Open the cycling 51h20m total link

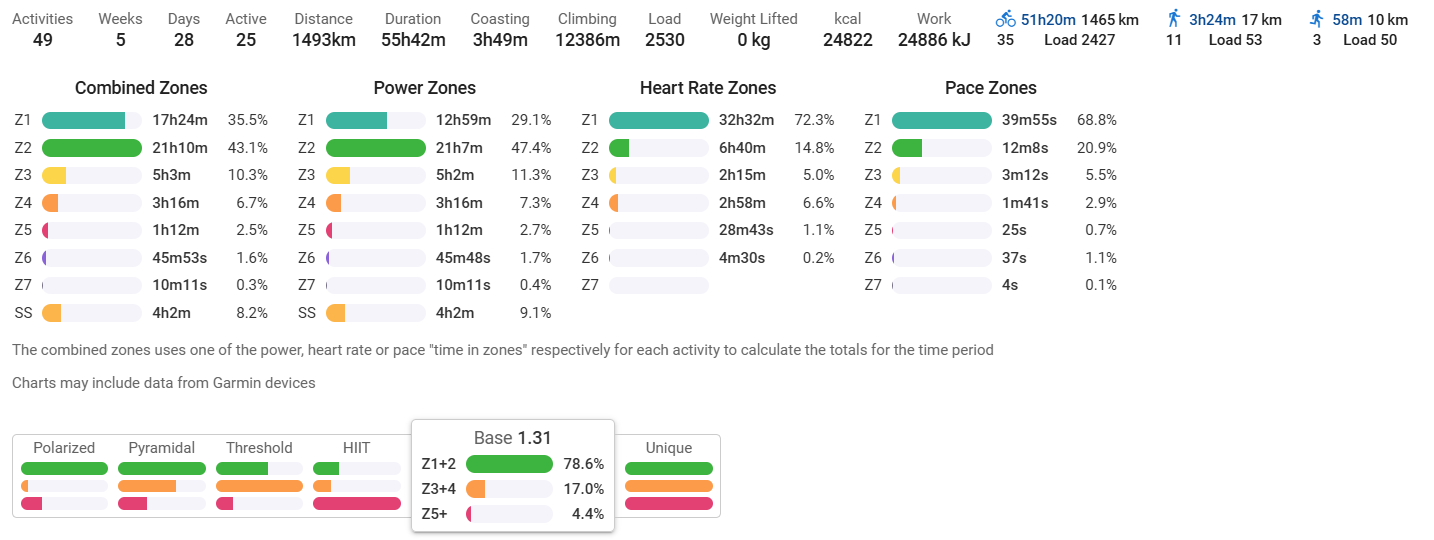point(1048,19)
